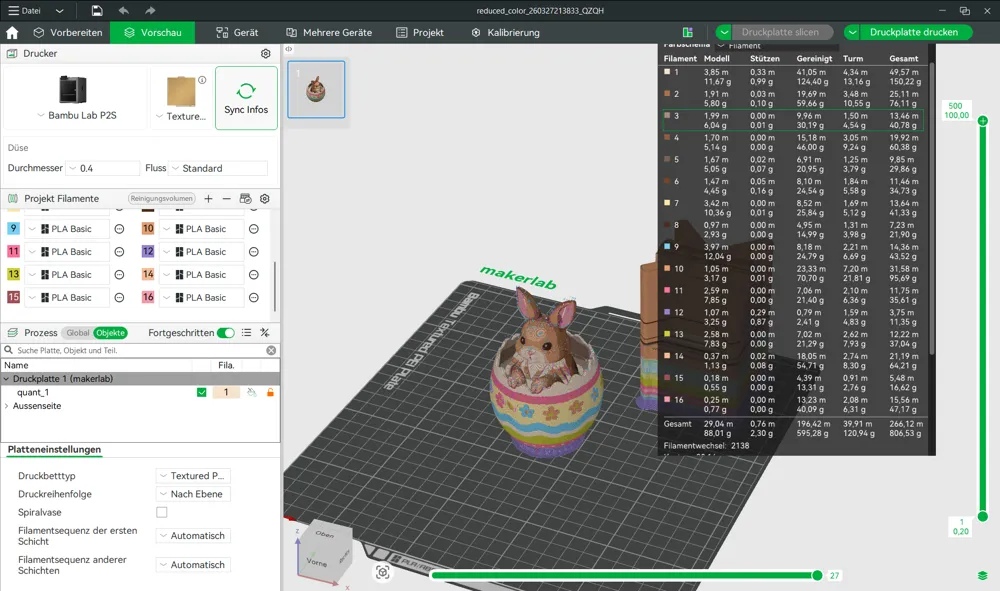Switch to the Vorschau tab
This screenshot has width=1000, height=591.
click(x=152, y=33)
